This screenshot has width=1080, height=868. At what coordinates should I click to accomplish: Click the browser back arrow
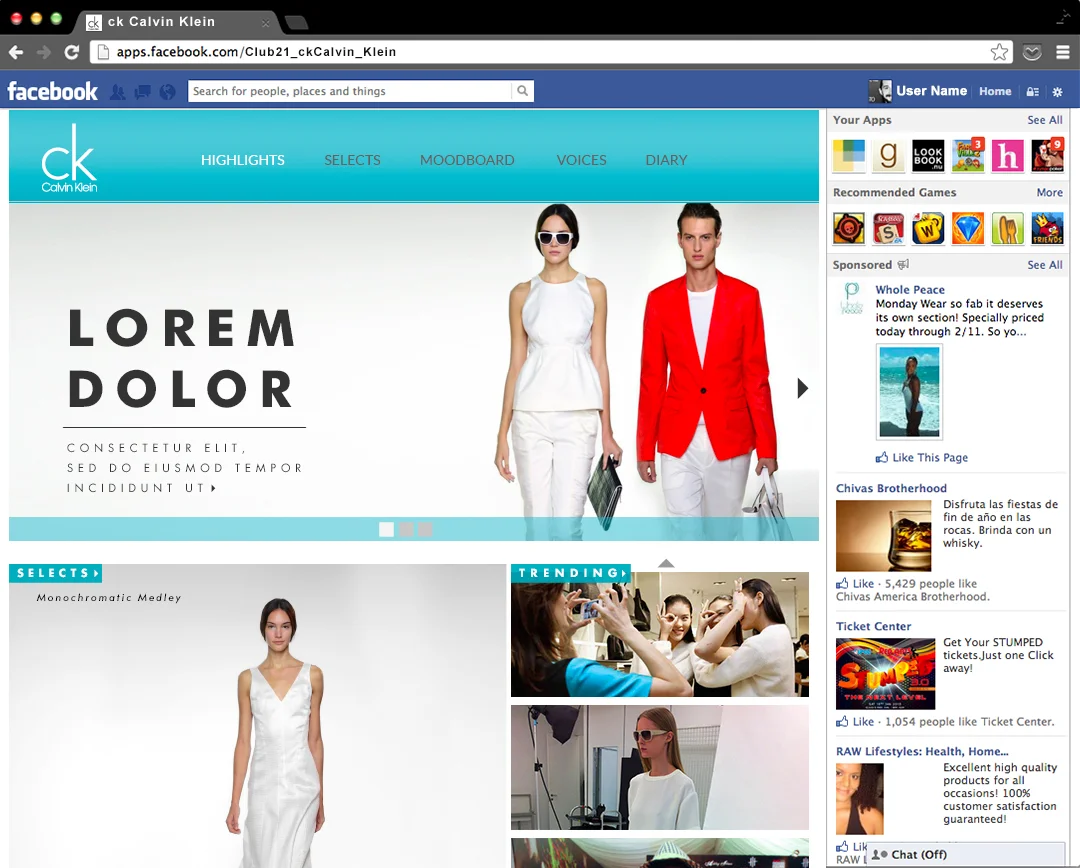pos(16,52)
